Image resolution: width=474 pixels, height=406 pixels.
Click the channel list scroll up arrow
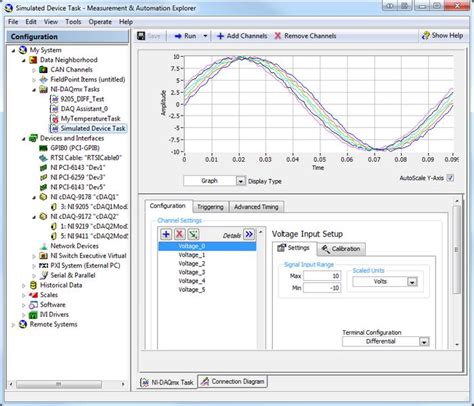click(261, 231)
